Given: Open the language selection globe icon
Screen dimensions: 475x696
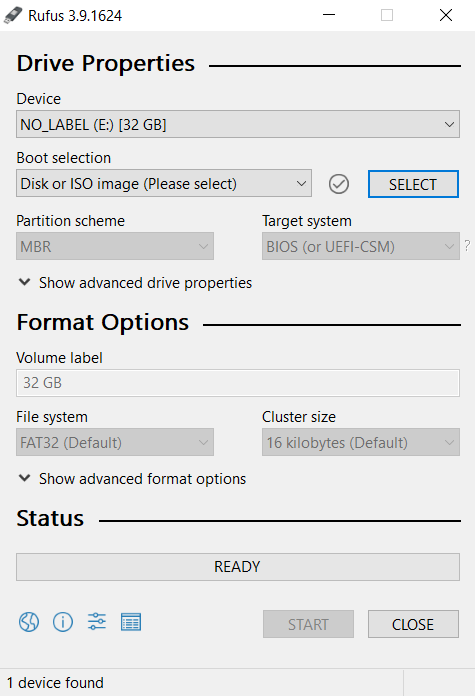Looking at the screenshot, I should pos(29,622).
